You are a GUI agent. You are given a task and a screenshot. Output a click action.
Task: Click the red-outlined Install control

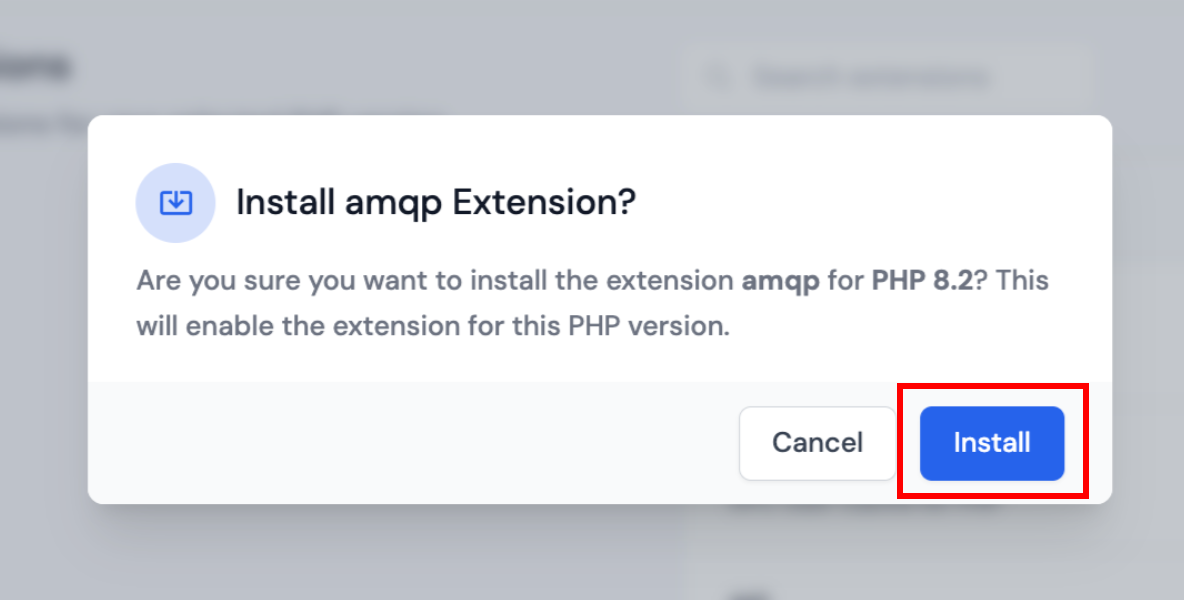pos(991,443)
